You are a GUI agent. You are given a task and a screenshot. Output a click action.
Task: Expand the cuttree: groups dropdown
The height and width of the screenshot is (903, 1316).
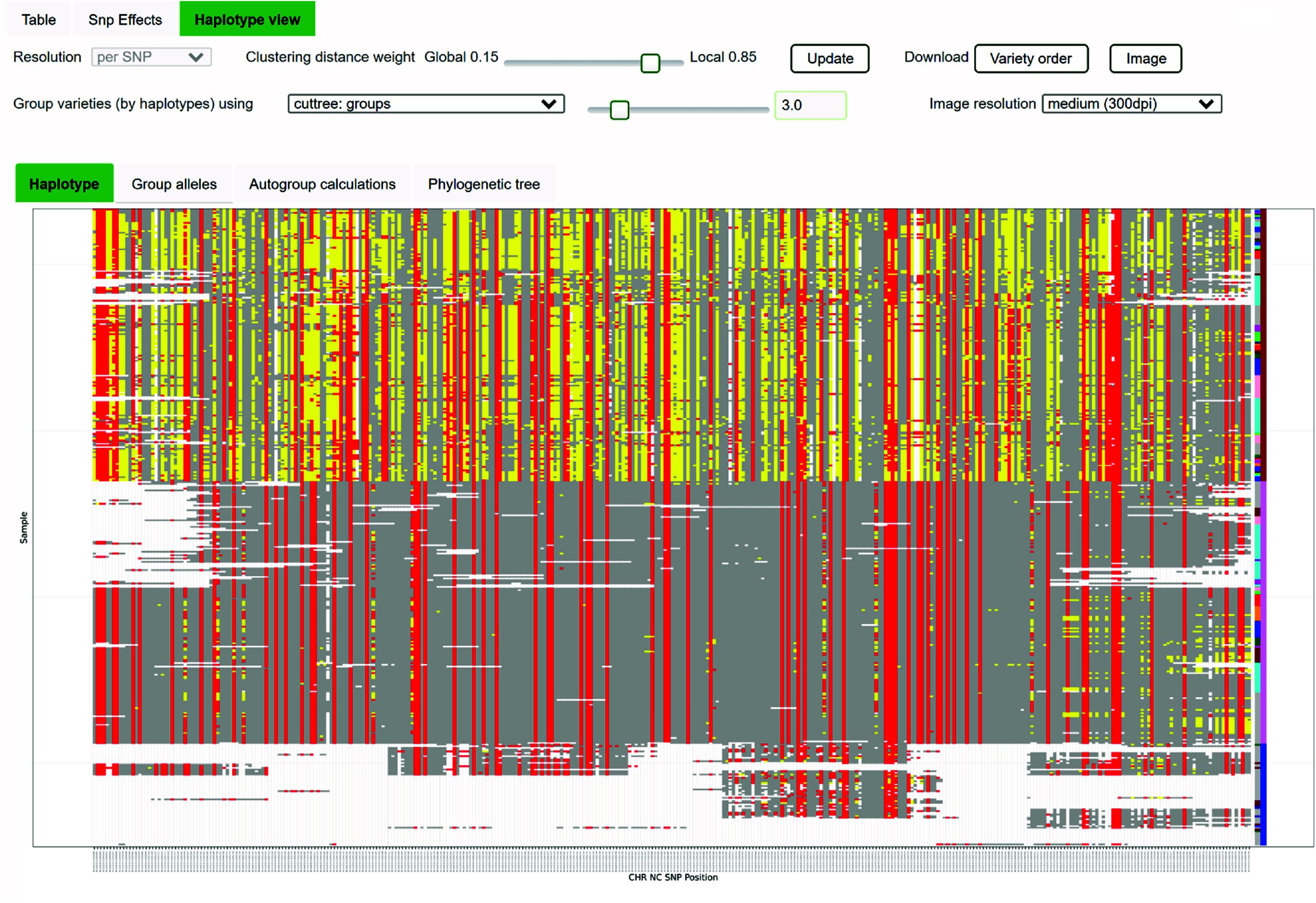point(426,104)
